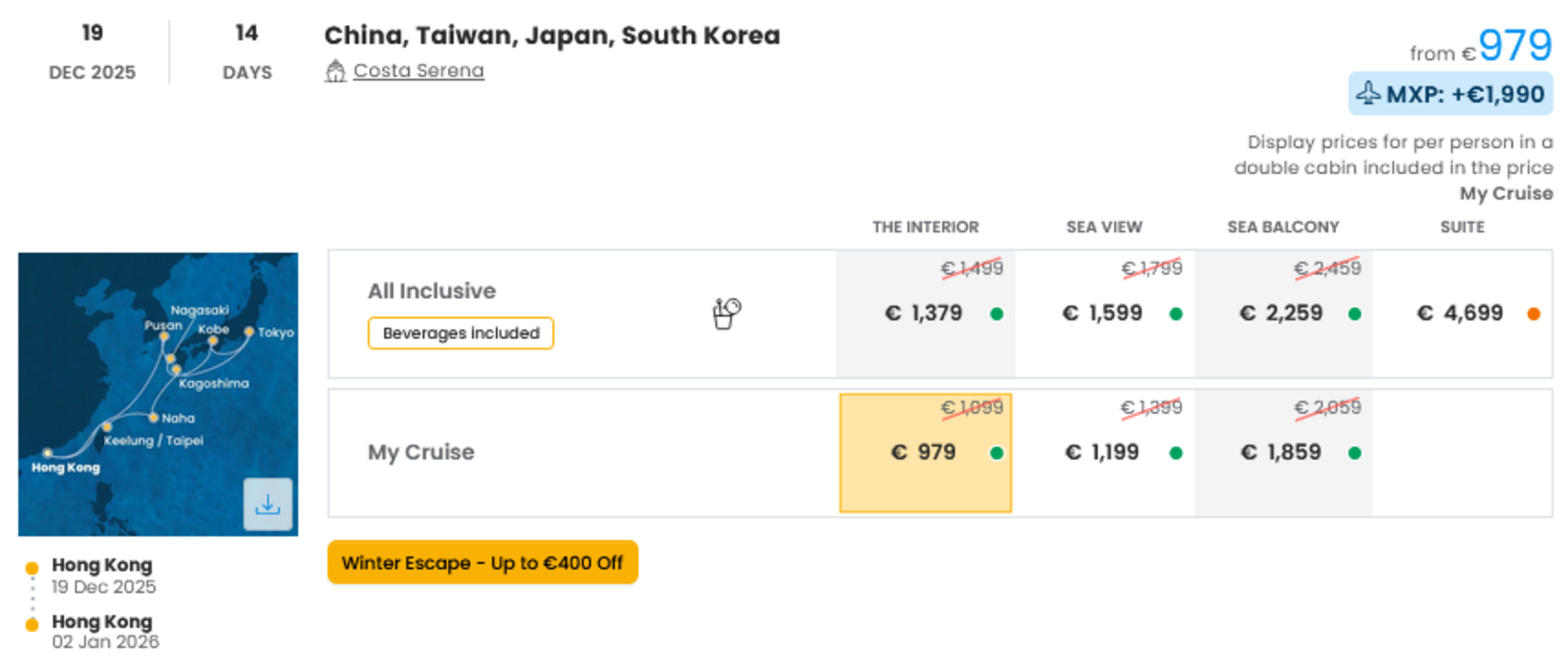Screen dimensions: 1568x670
Task: Click the All Inclusive fare row label
Action: tap(432, 291)
